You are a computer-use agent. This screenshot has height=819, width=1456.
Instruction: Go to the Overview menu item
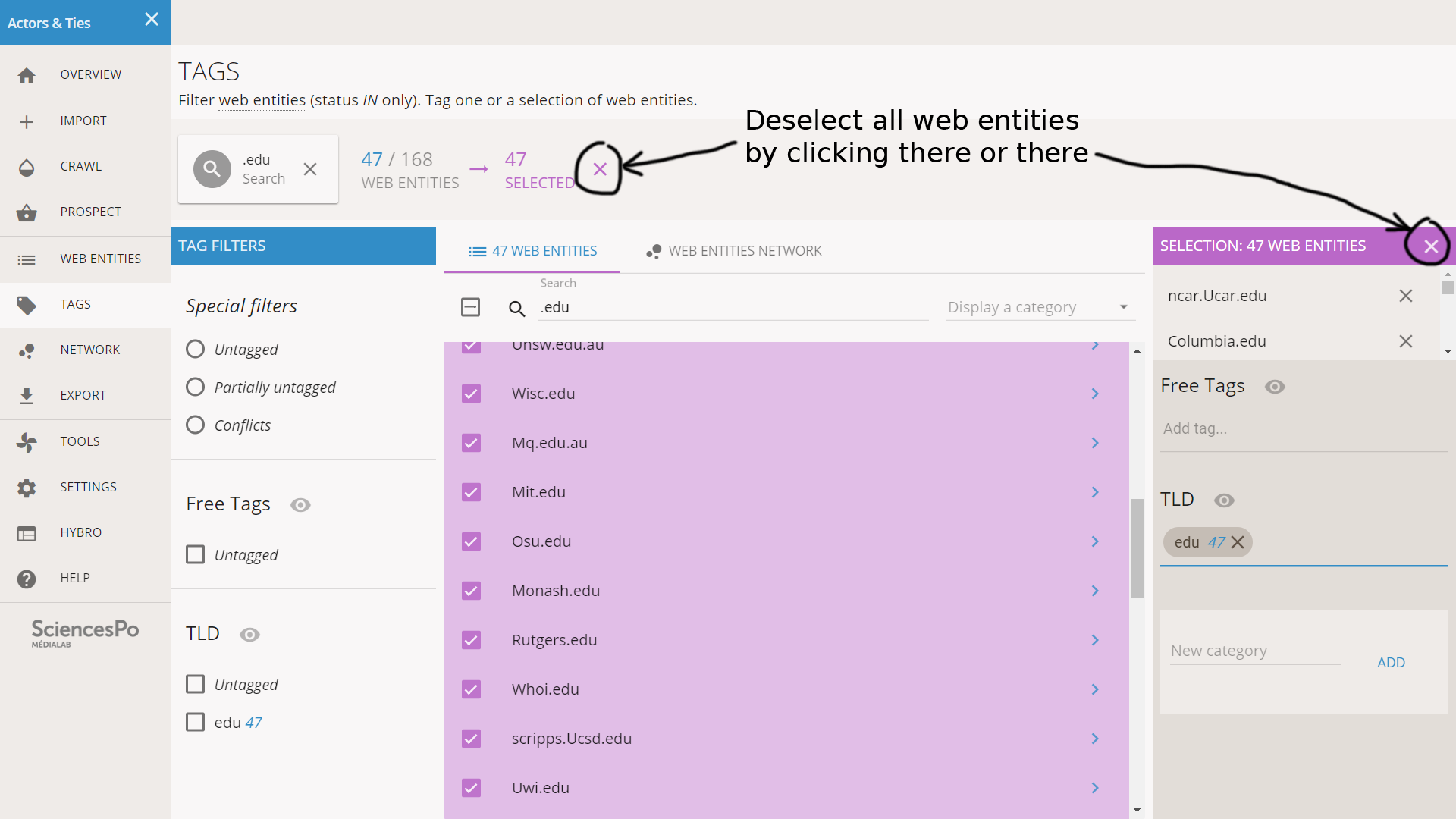[x=85, y=74]
